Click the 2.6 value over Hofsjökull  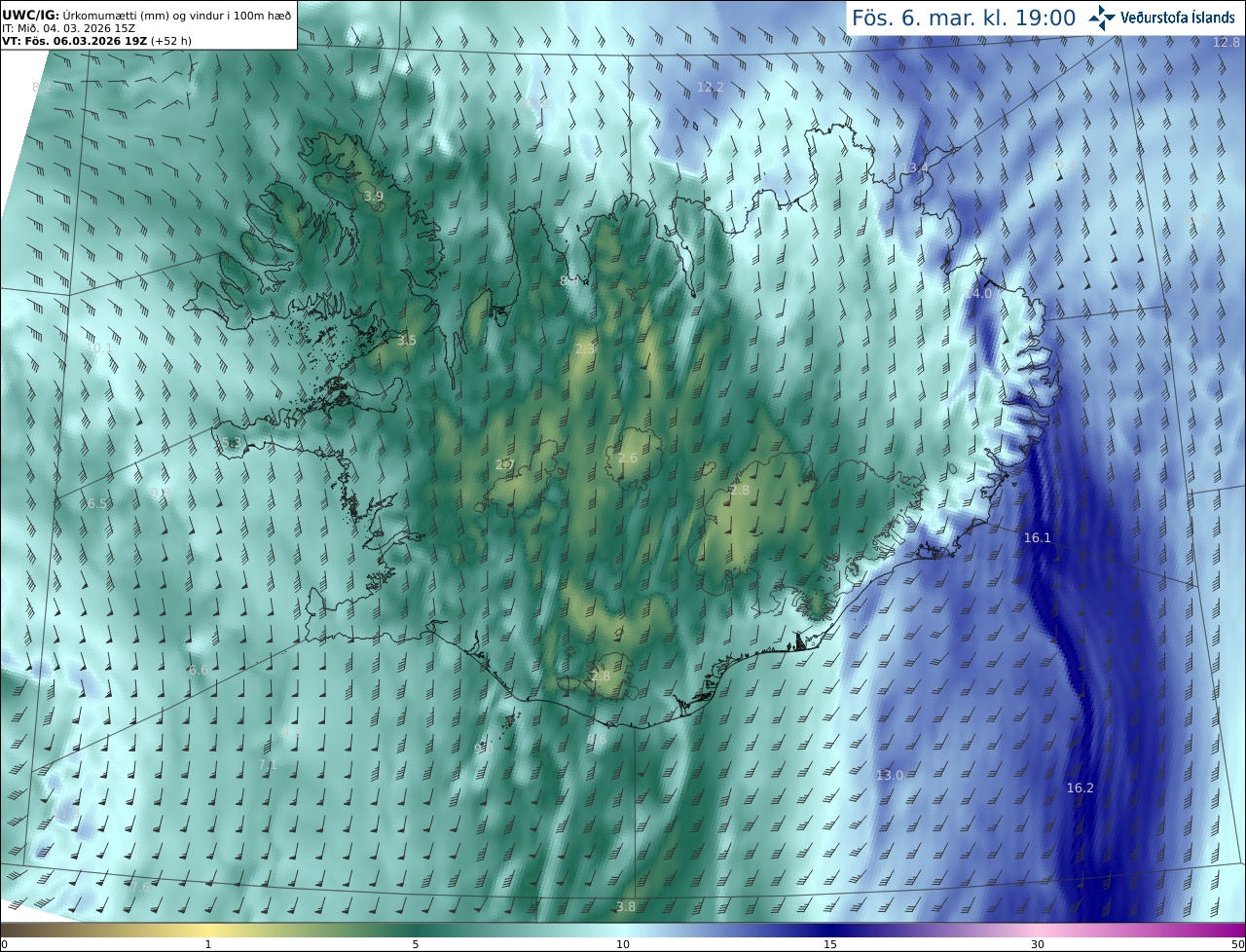tap(628, 458)
